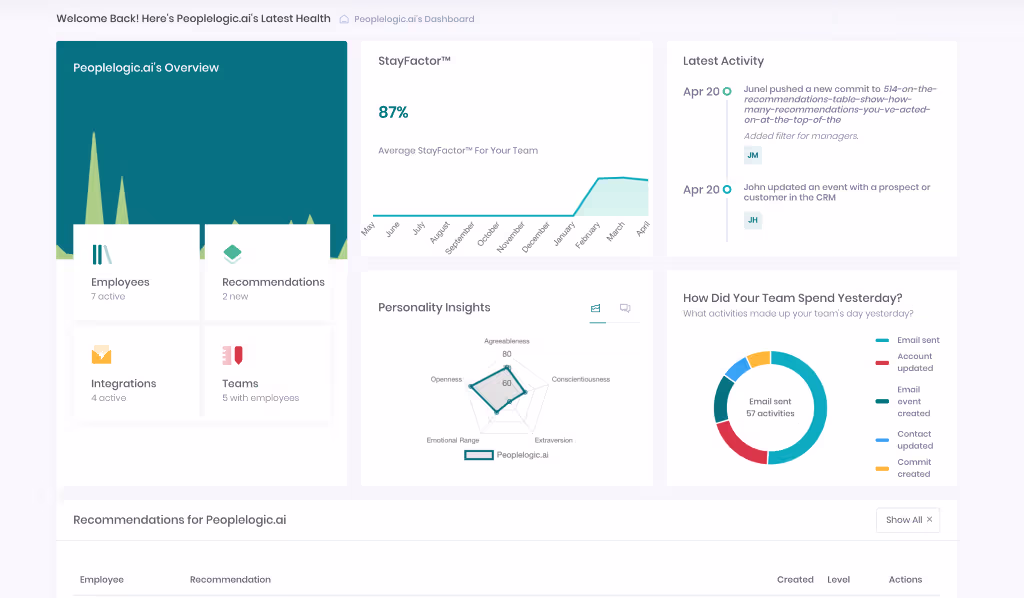Click Account updated red legend swatch
1024x598 pixels.
(x=882, y=362)
